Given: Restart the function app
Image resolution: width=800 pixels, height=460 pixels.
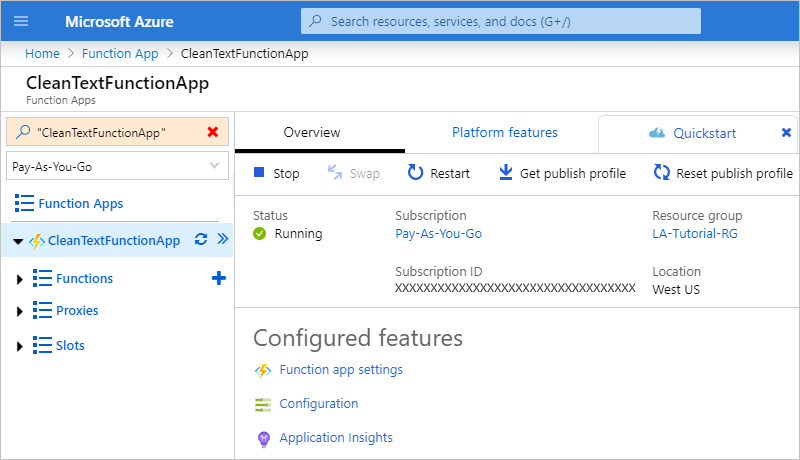Looking at the screenshot, I should click(x=438, y=173).
